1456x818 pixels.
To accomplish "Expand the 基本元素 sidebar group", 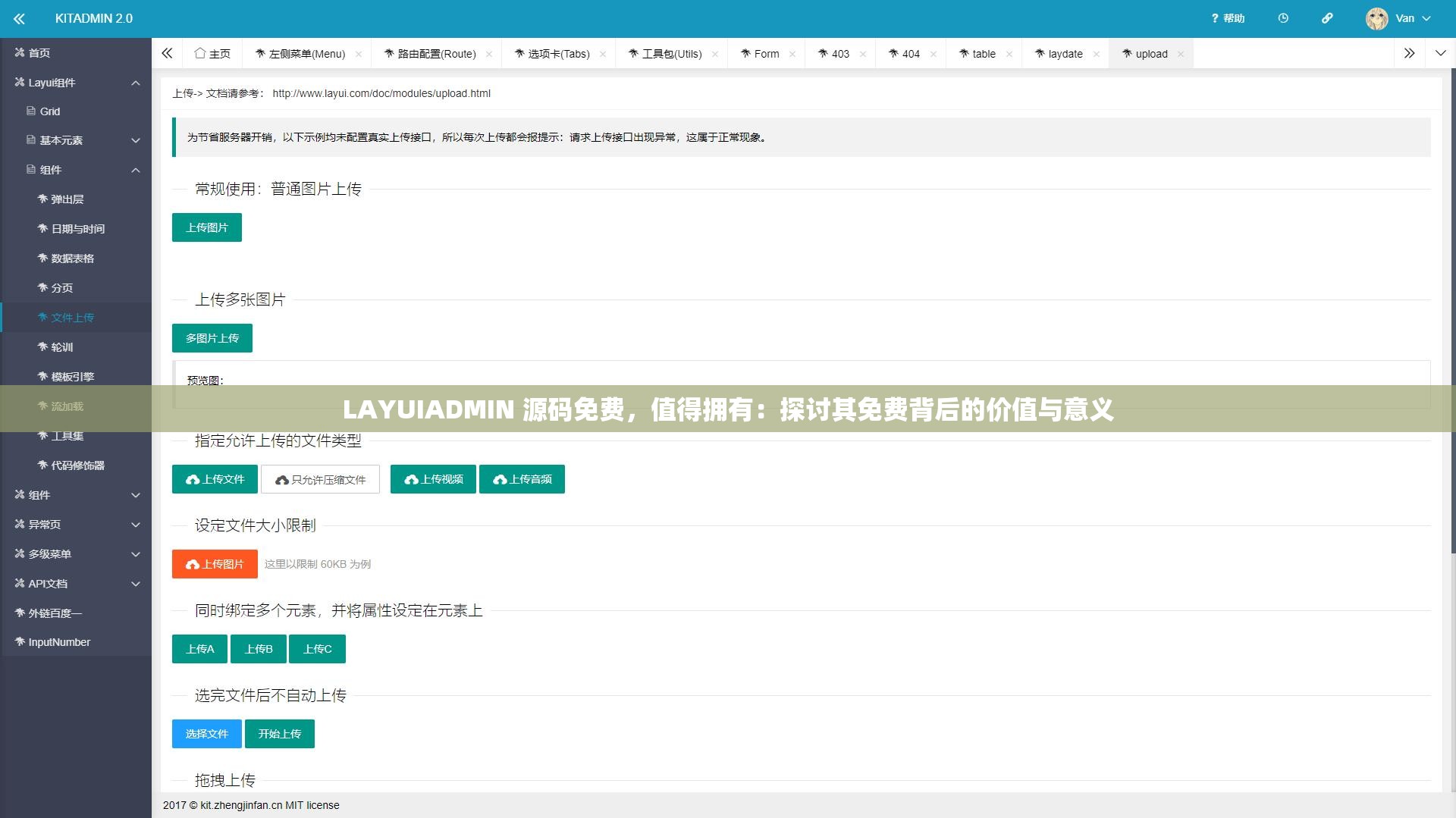I will pos(76,140).
